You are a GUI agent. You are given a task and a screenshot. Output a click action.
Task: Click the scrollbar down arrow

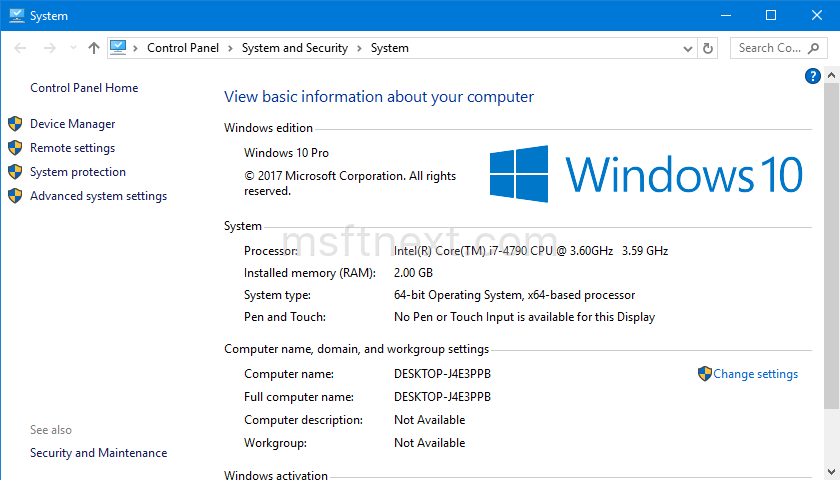click(831, 471)
